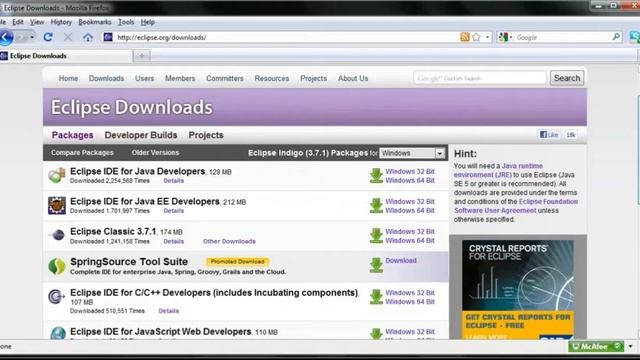The image size is (640, 360).
Task: Click Java Developers package icon
Action: [x=57, y=176]
